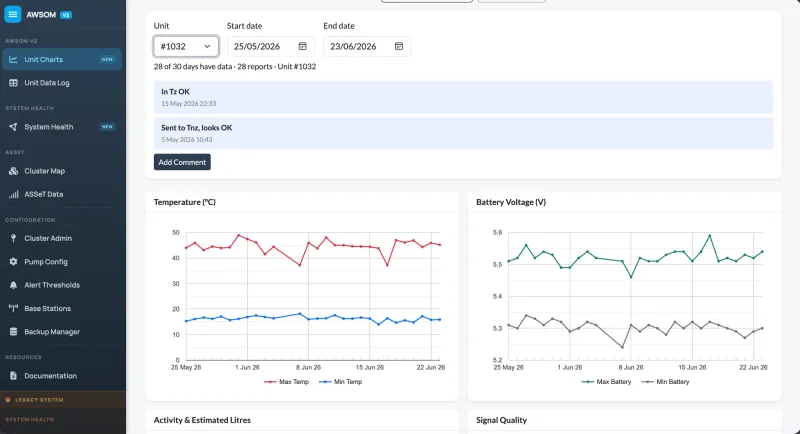Open Unit Charts in the sidebar

tap(62, 59)
